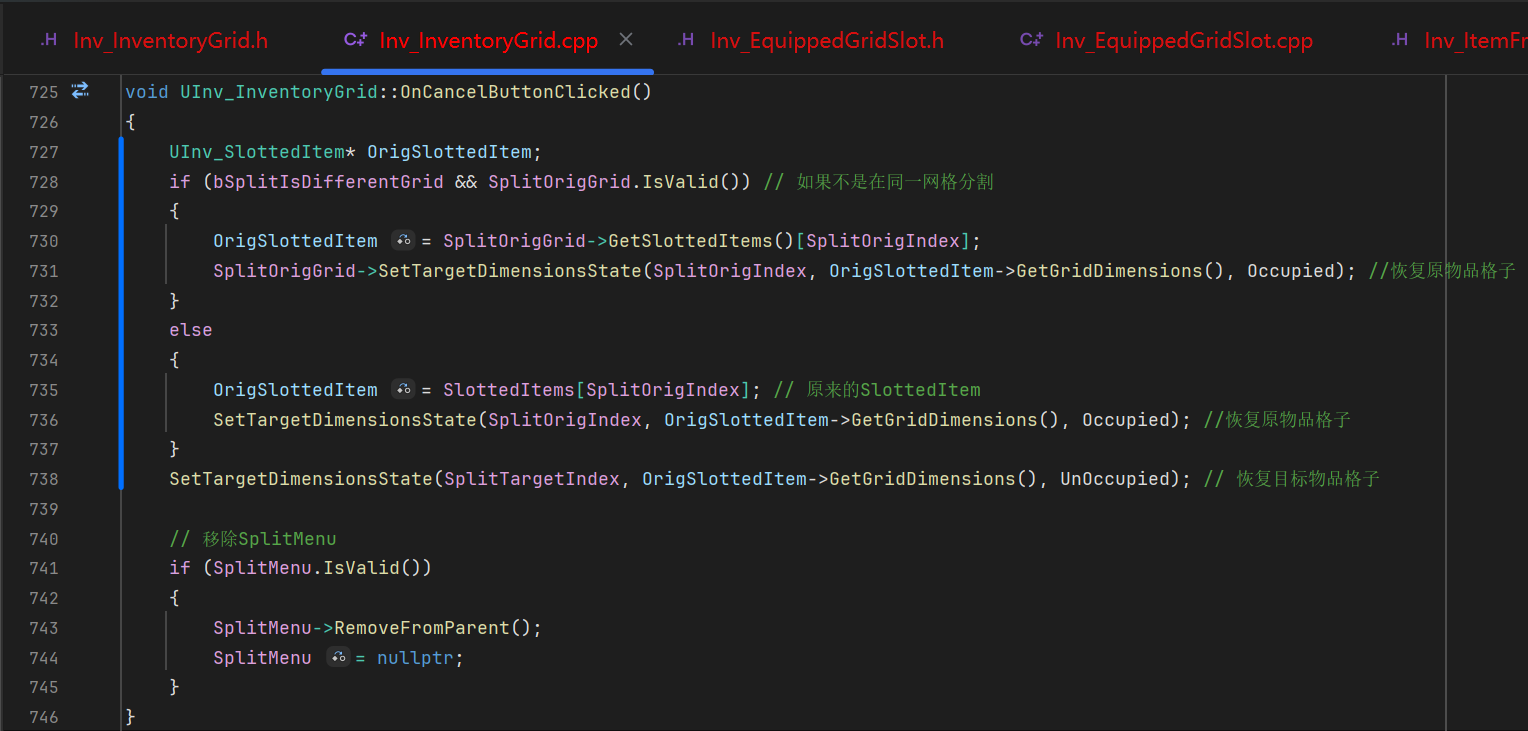Click line number 738 in the gutter
This screenshot has height=731, width=1528.
[44, 479]
